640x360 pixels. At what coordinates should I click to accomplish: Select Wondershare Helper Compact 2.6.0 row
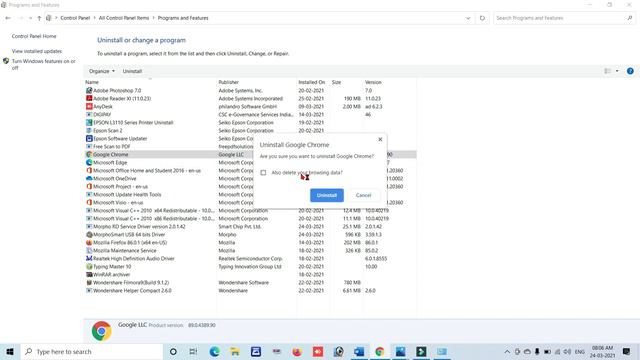coord(251,291)
